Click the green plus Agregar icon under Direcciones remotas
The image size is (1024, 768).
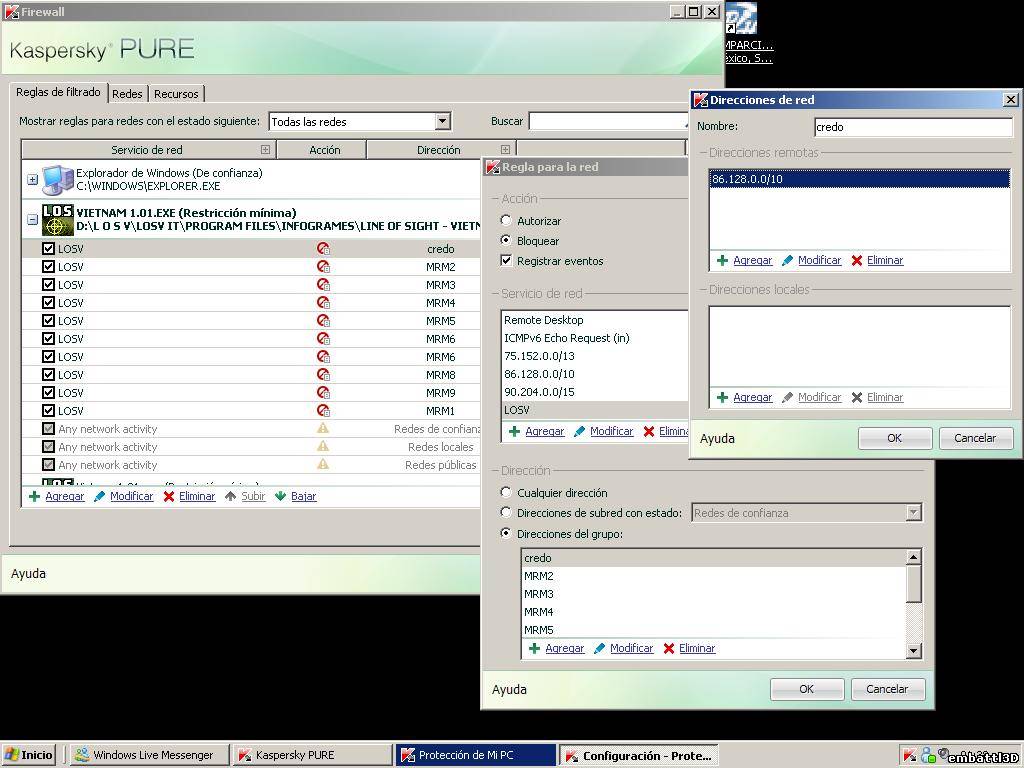click(722, 260)
